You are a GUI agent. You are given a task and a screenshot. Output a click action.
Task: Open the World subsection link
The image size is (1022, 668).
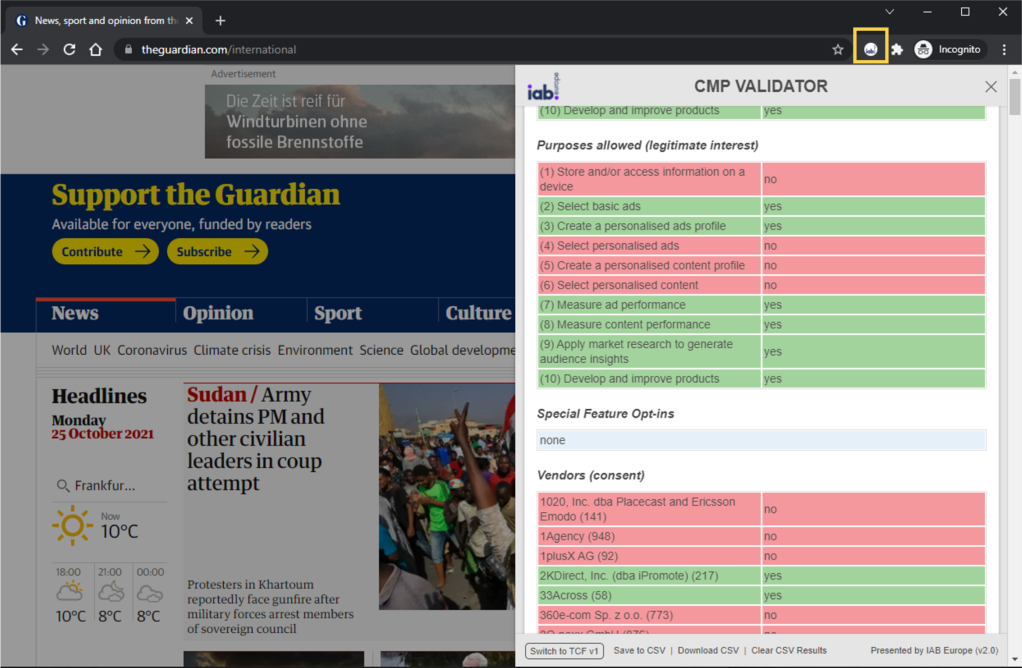(69, 351)
